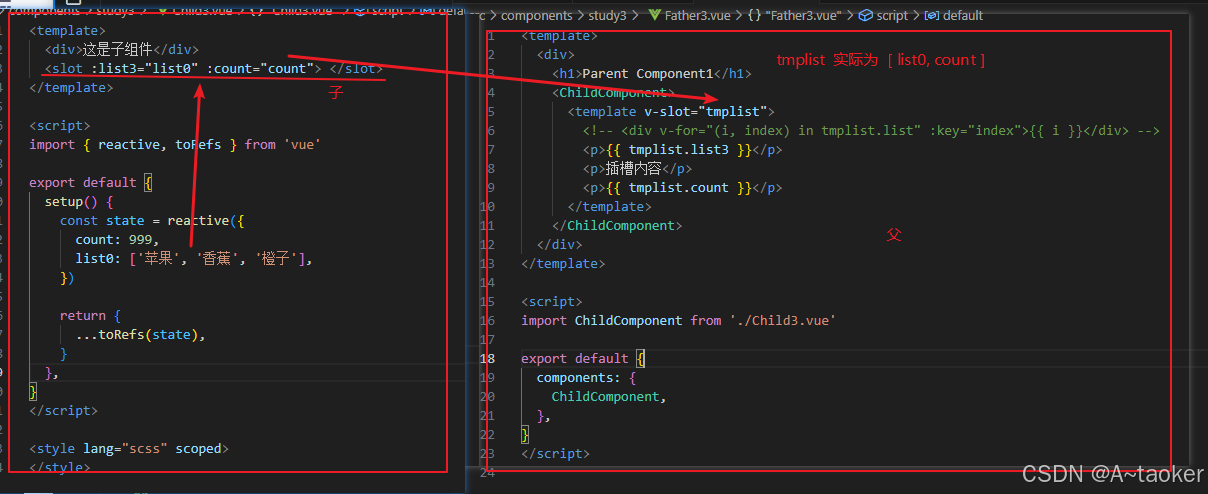
Task: Click the 插槽内容 paragraph line
Action: pos(636,168)
